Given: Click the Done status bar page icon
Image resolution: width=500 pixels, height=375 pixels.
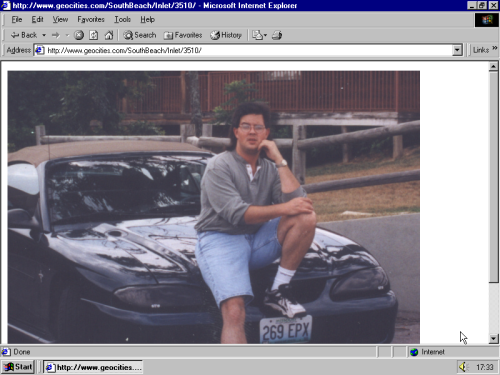Looking at the screenshot, I should tap(6, 352).
